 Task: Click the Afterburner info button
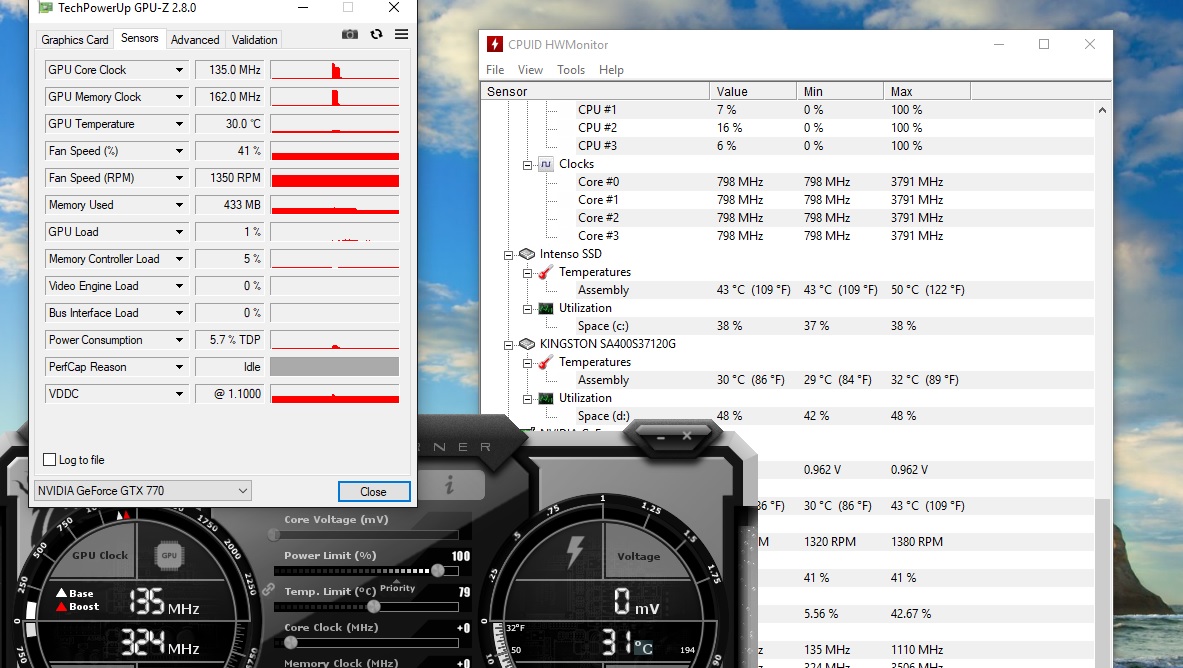(x=450, y=485)
